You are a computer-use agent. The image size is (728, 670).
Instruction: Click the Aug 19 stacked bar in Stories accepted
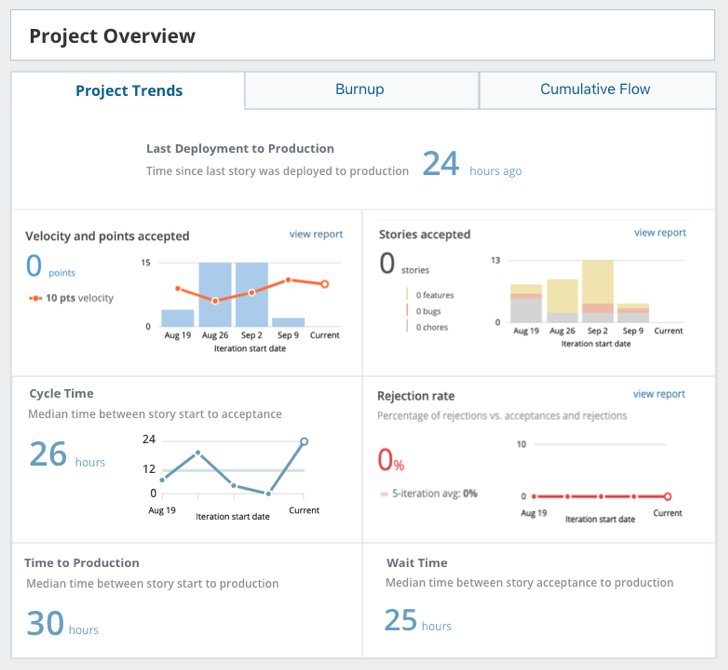[526, 304]
